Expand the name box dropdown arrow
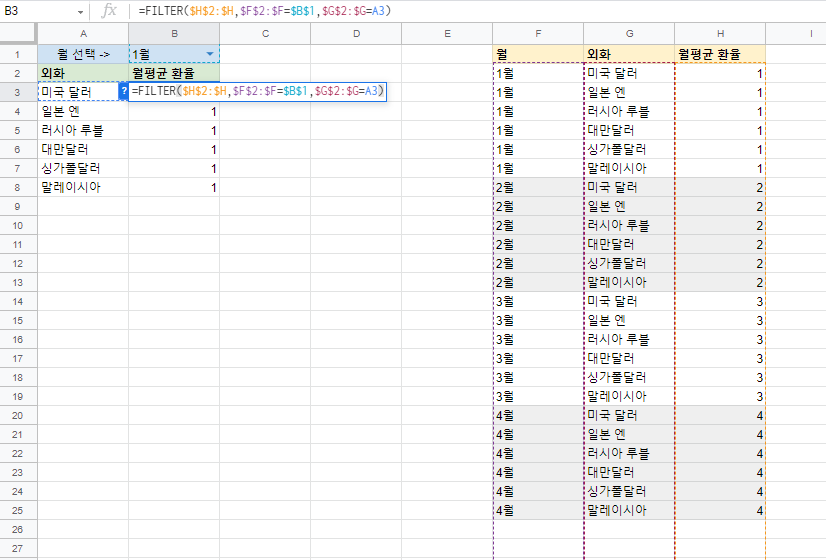Image resolution: width=826 pixels, height=560 pixels. pyautogui.click(x=80, y=12)
